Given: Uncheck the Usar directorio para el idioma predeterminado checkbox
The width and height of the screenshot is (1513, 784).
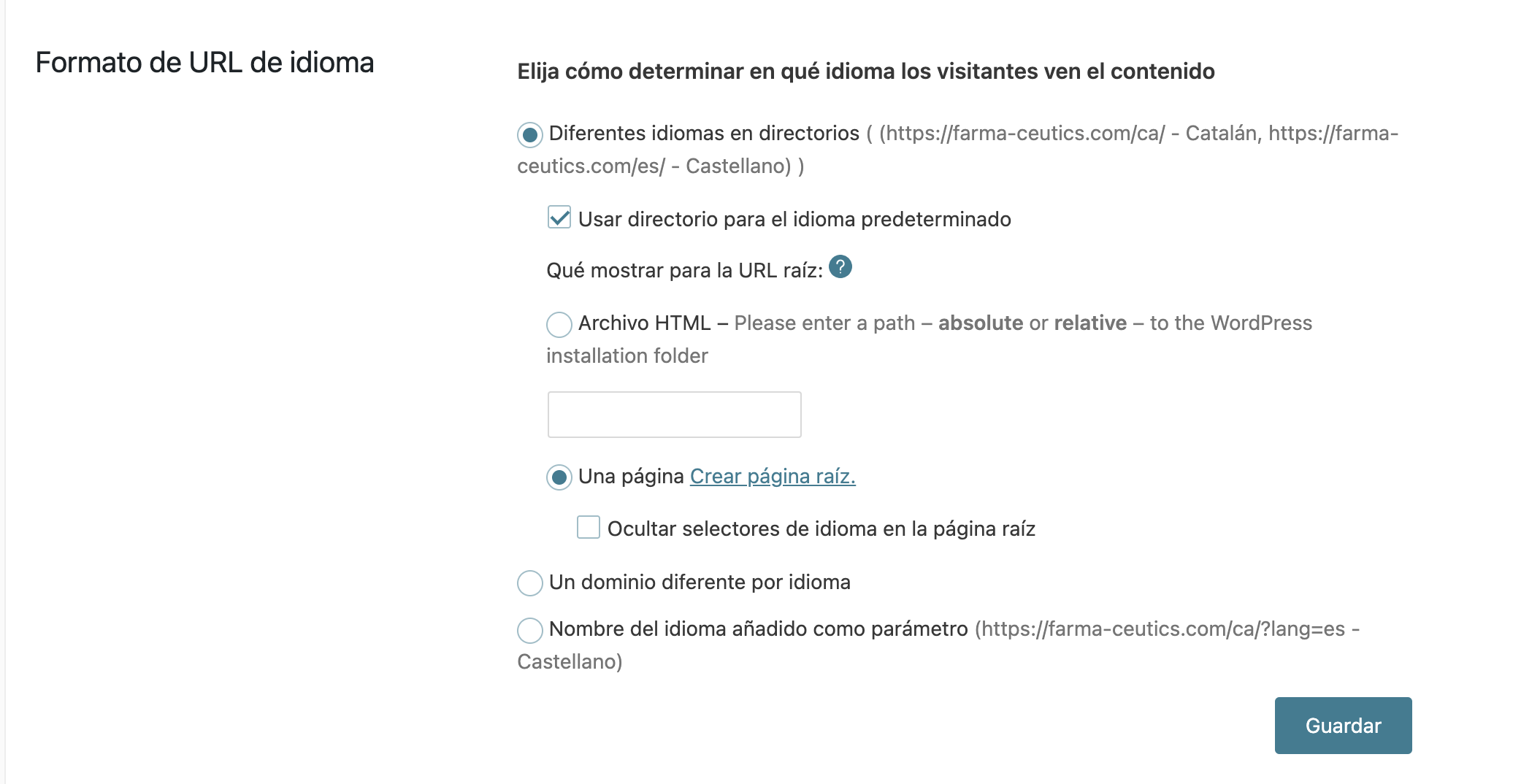Looking at the screenshot, I should (x=559, y=218).
